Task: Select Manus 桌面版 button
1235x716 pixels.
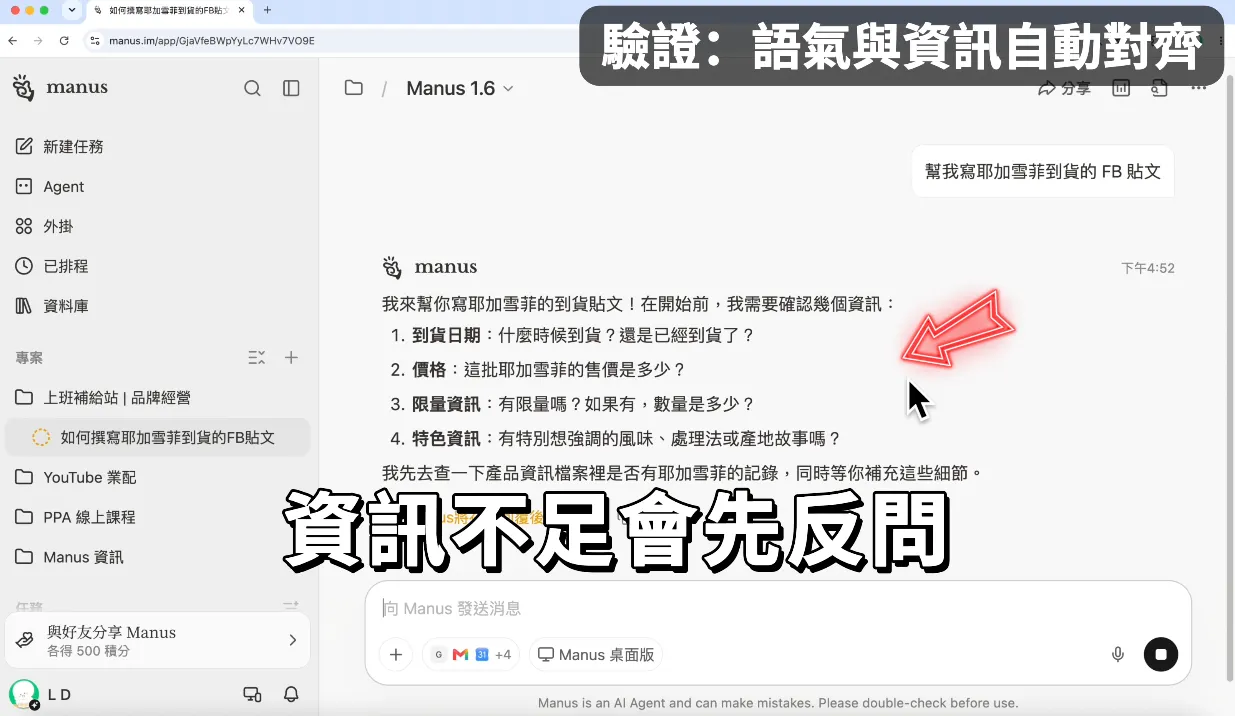Action: pos(596,655)
